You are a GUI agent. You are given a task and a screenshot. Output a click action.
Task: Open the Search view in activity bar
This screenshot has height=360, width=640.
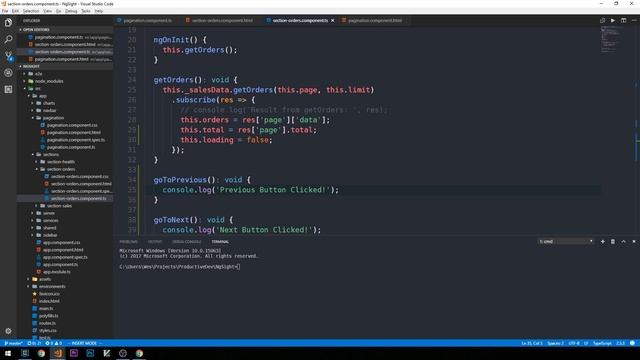[8, 40]
